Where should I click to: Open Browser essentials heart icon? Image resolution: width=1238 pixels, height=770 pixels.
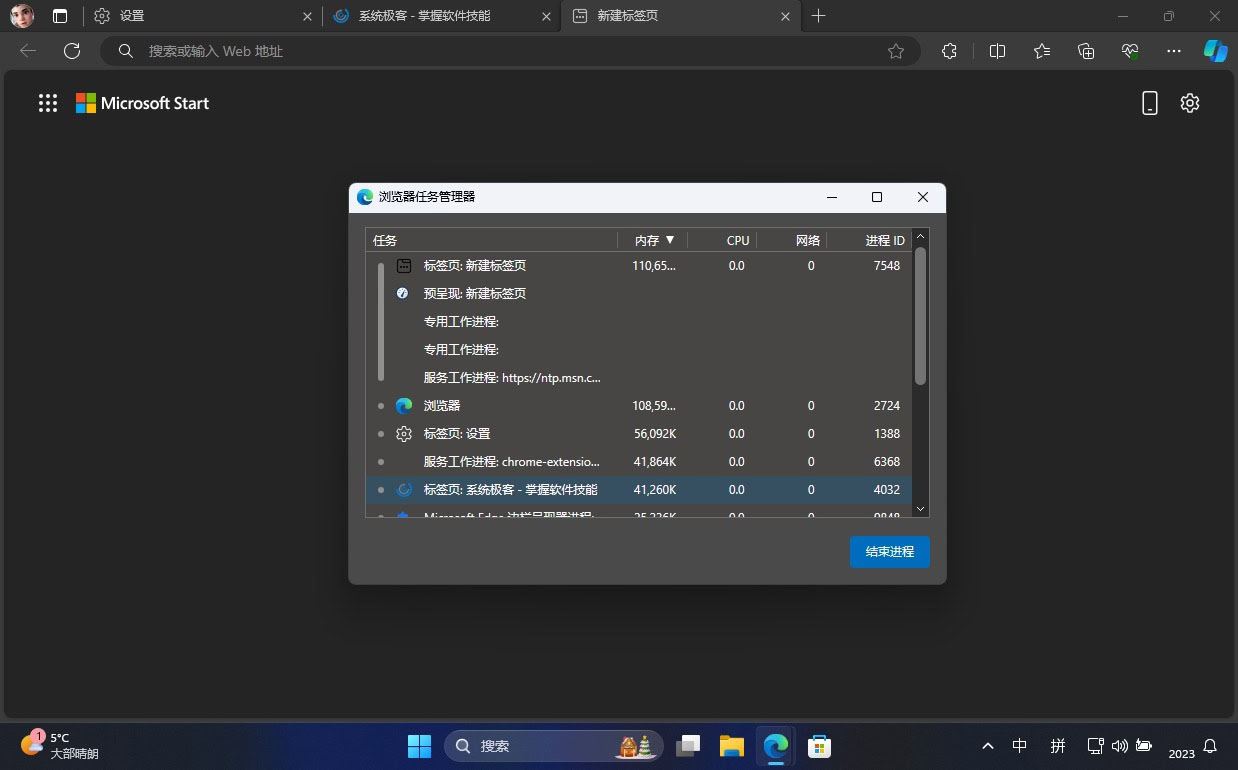(1130, 51)
